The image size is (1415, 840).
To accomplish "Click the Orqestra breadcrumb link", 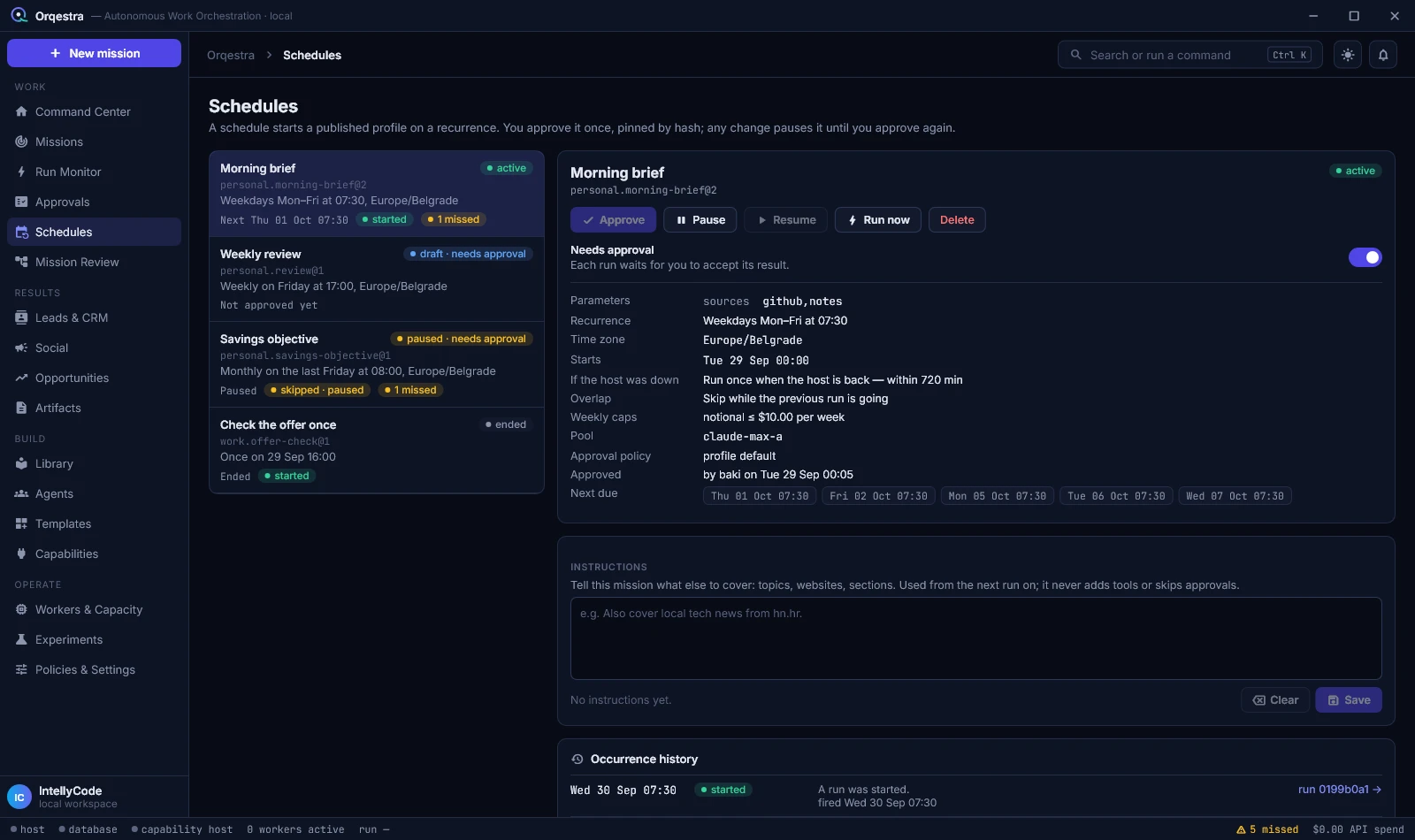I will (231, 55).
